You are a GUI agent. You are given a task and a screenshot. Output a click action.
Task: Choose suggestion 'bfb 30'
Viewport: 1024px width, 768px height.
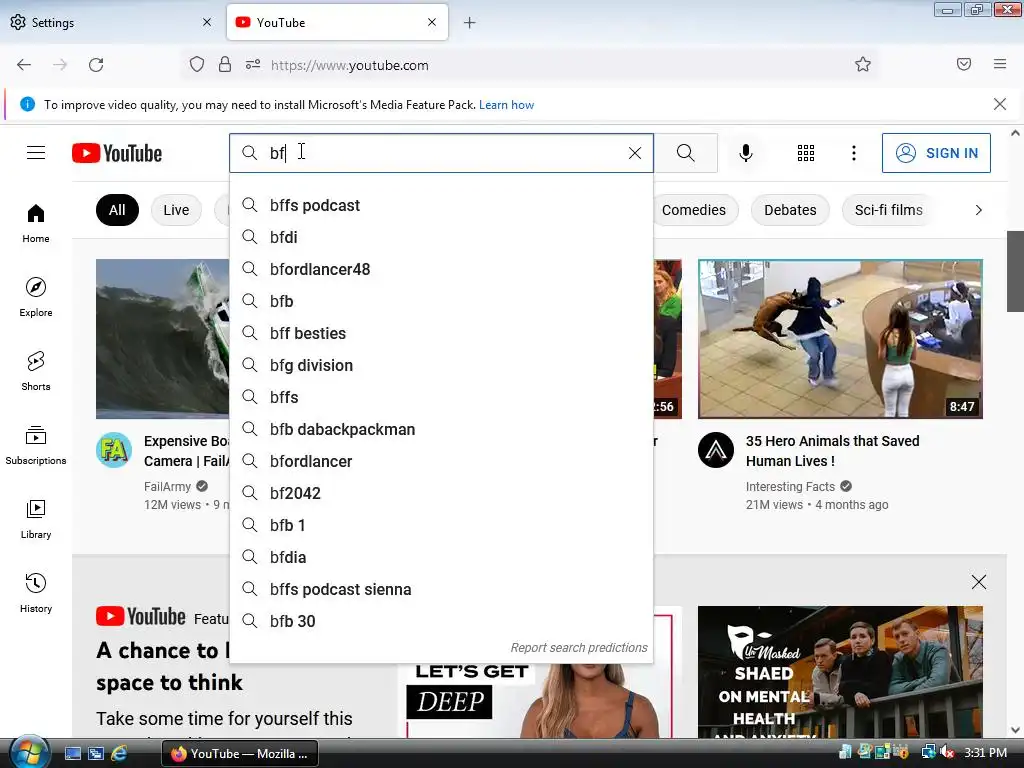tap(441, 621)
